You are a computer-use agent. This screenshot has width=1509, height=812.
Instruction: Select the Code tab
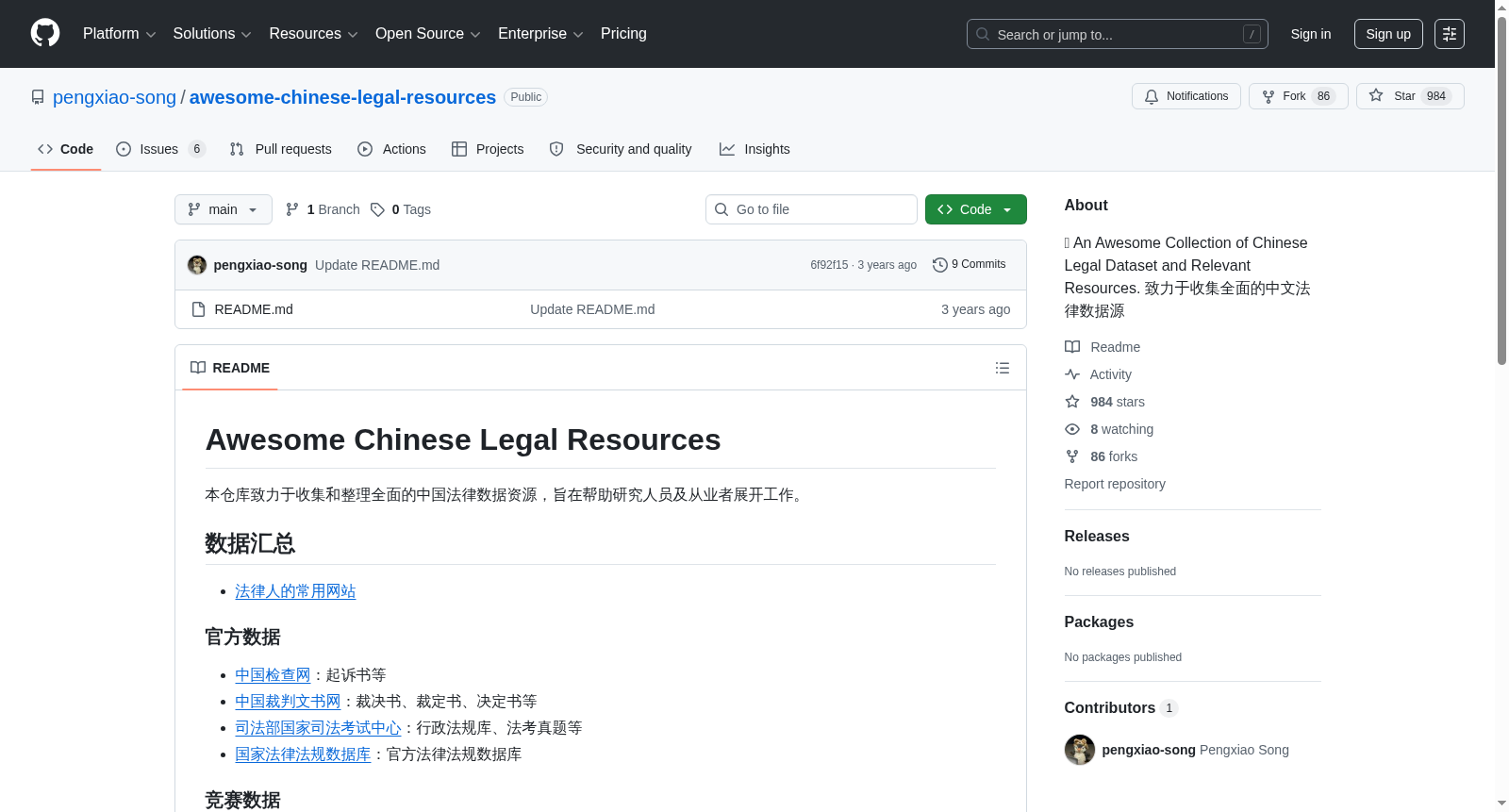click(x=65, y=149)
